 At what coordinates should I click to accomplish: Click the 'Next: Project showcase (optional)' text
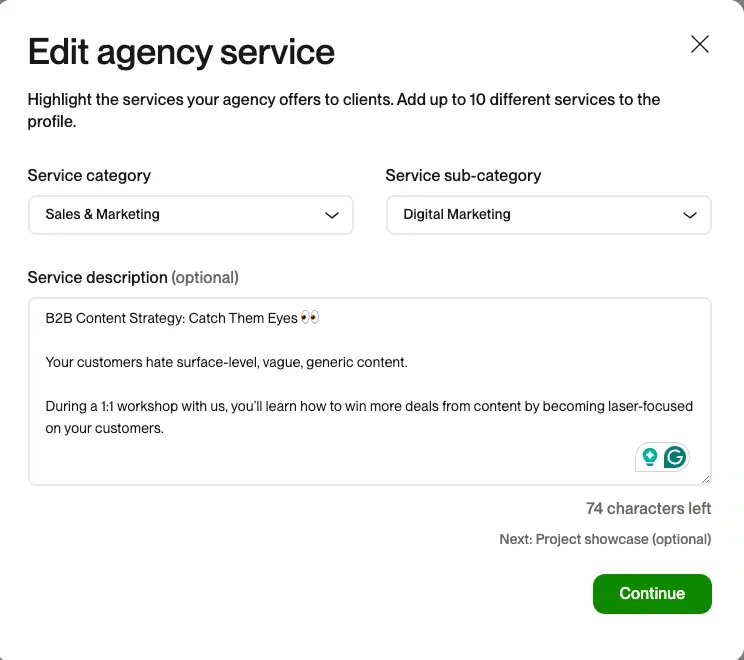605,539
